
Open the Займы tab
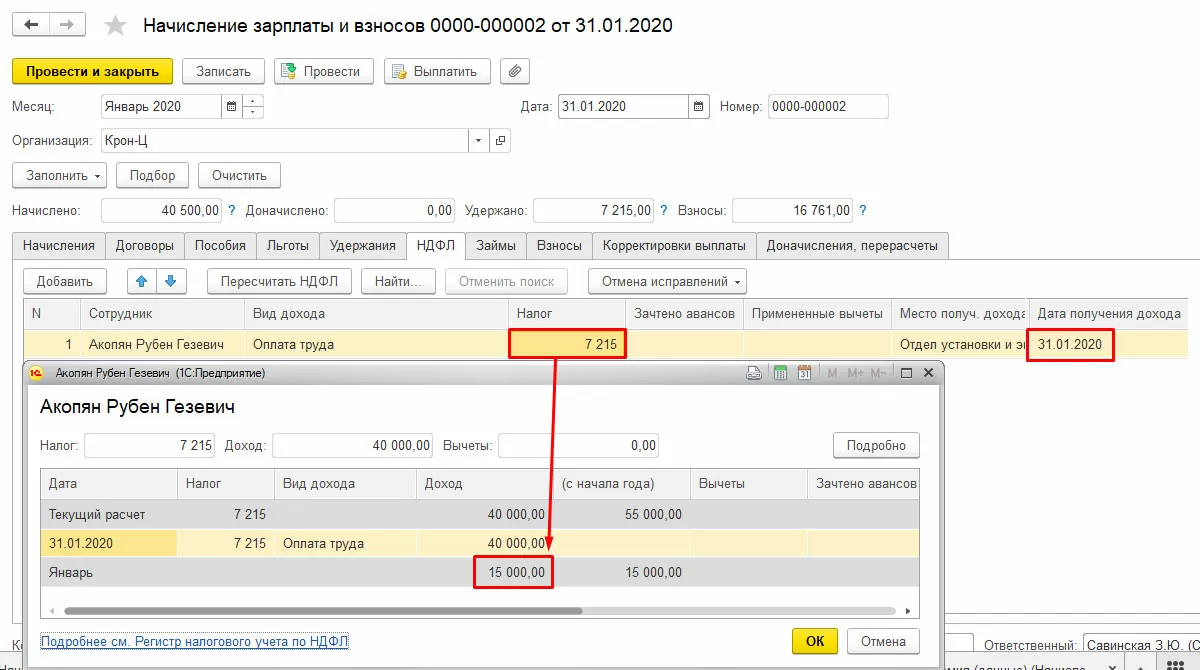coord(496,245)
